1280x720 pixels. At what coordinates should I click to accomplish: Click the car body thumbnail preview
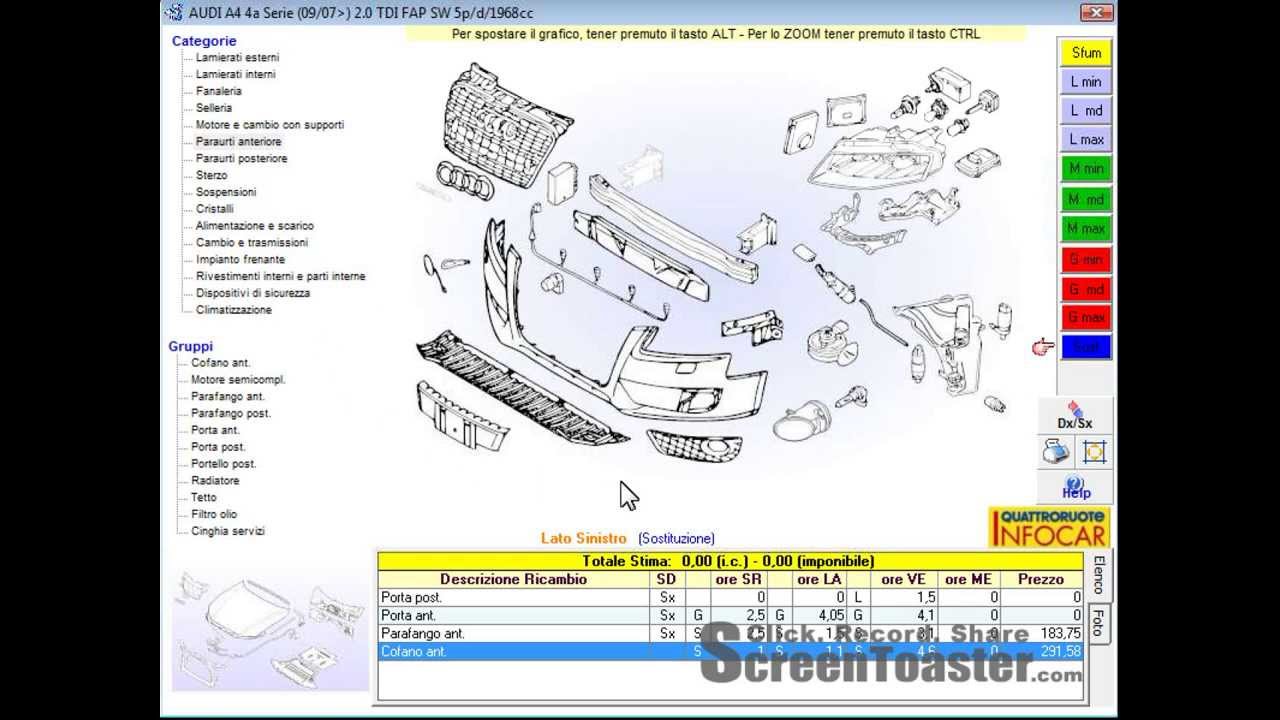pyautogui.click(x=270, y=632)
